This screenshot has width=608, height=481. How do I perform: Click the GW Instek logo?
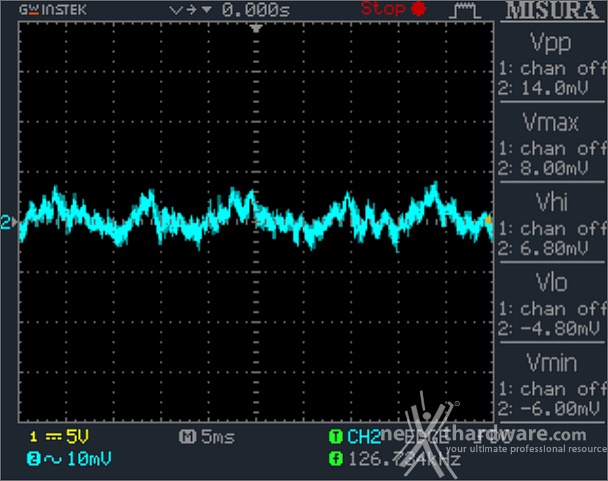53,10
